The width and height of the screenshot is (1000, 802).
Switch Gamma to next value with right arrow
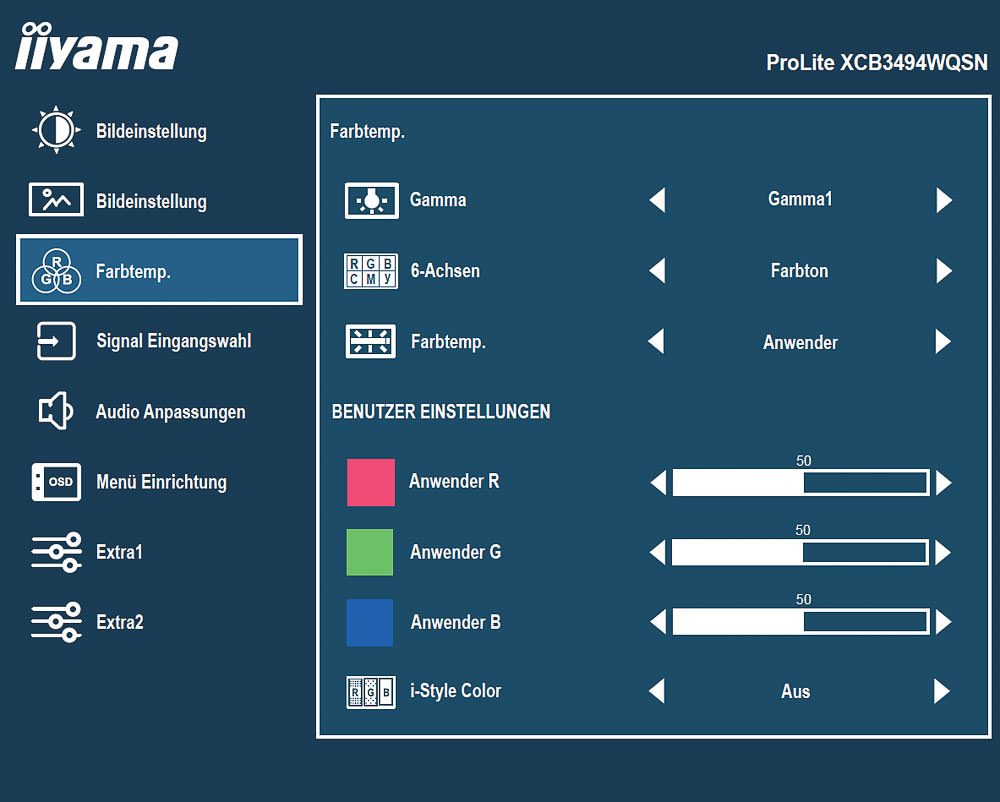coord(944,200)
